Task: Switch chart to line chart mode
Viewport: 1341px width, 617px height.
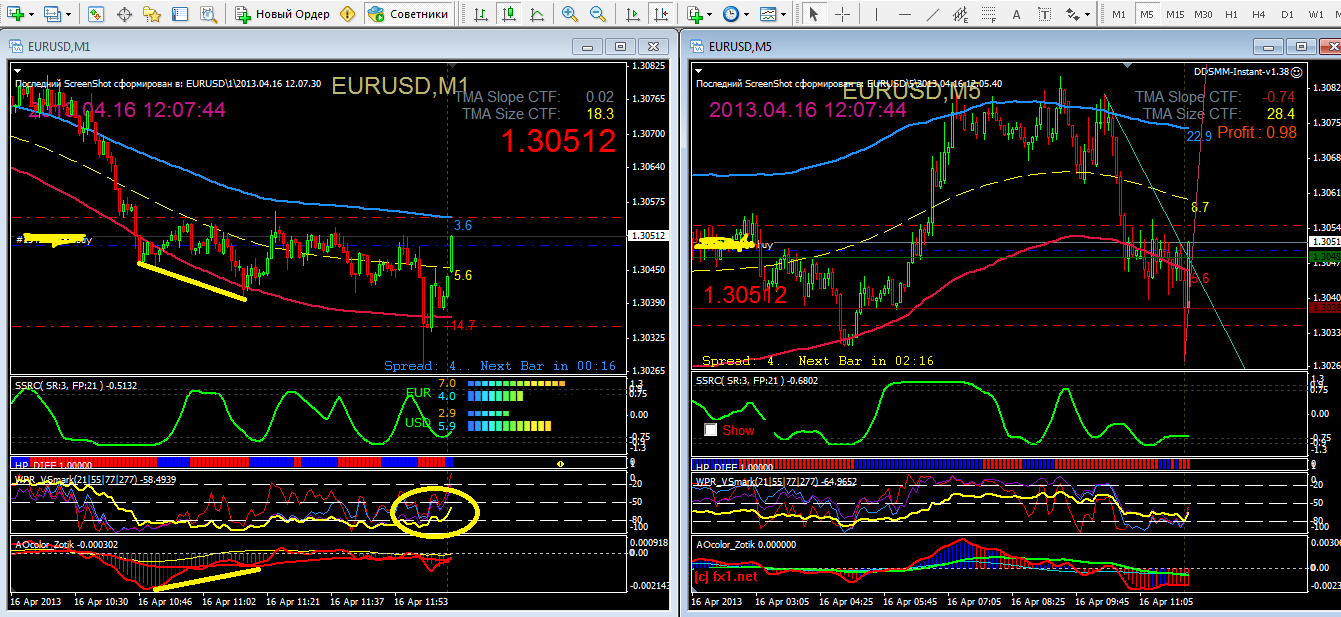Action: (537, 14)
